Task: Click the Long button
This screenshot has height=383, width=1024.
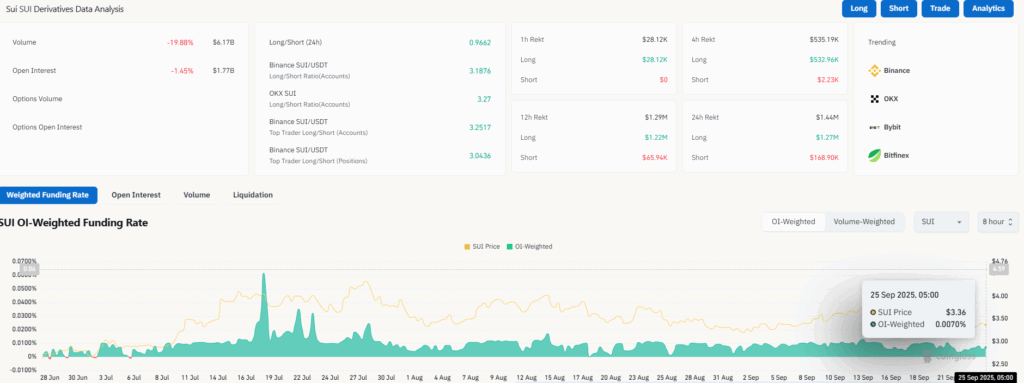Action: (859, 8)
